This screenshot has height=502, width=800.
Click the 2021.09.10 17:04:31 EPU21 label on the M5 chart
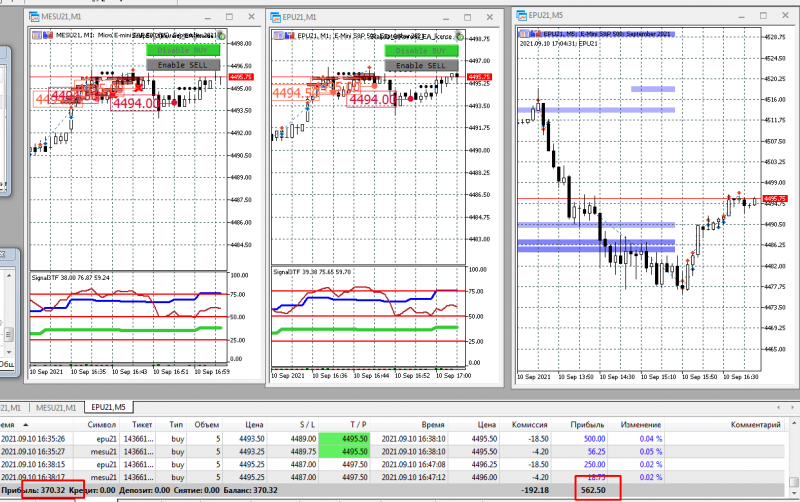point(559,44)
